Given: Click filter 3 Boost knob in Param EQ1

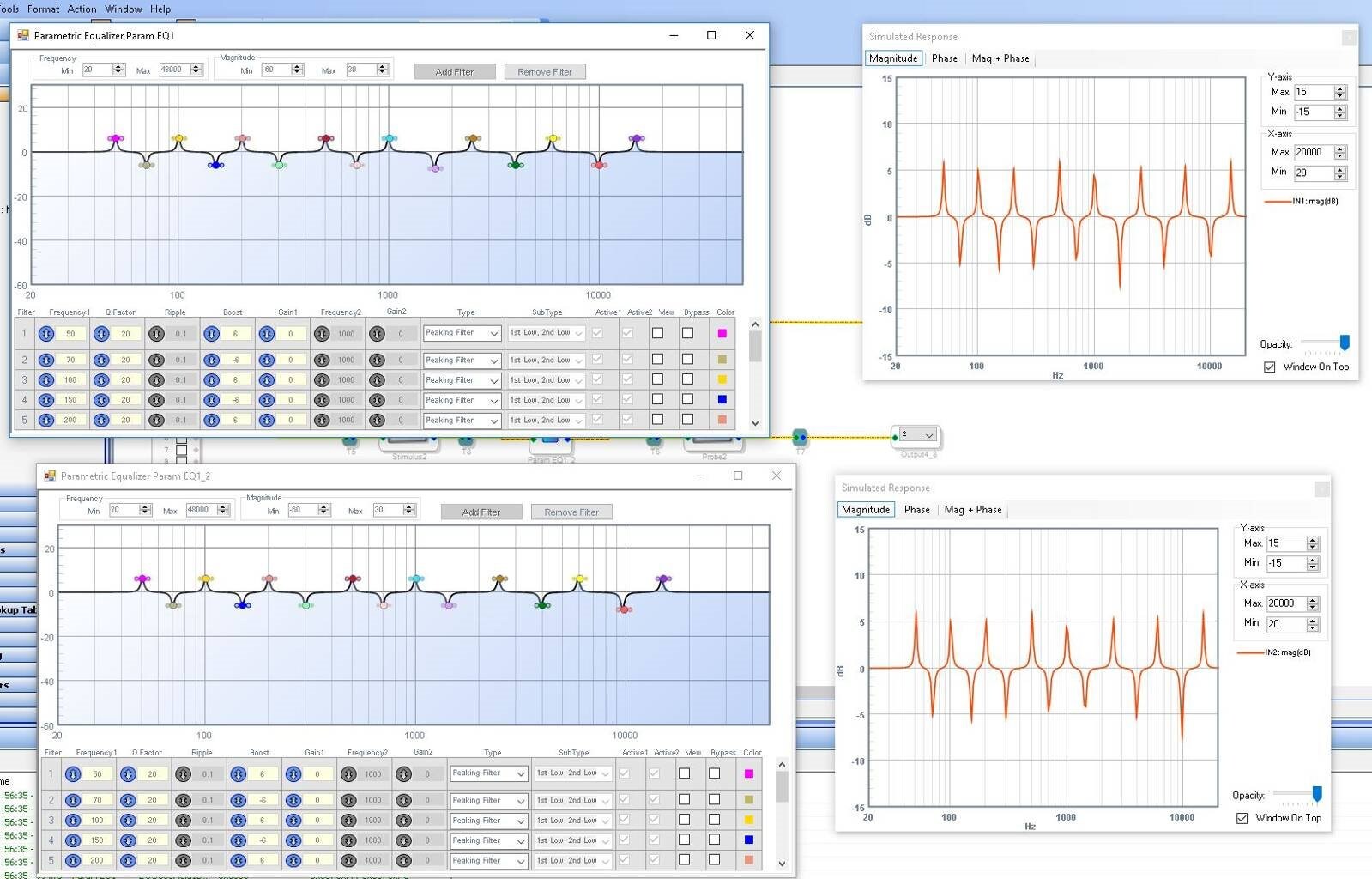Looking at the screenshot, I should (x=211, y=379).
